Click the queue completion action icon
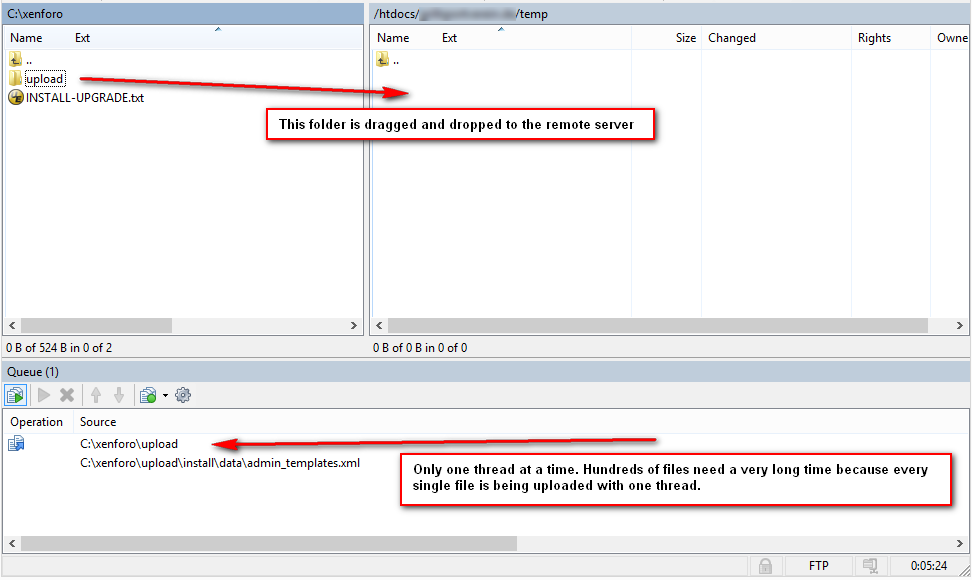The width and height of the screenshot is (972, 580). click(148, 395)
